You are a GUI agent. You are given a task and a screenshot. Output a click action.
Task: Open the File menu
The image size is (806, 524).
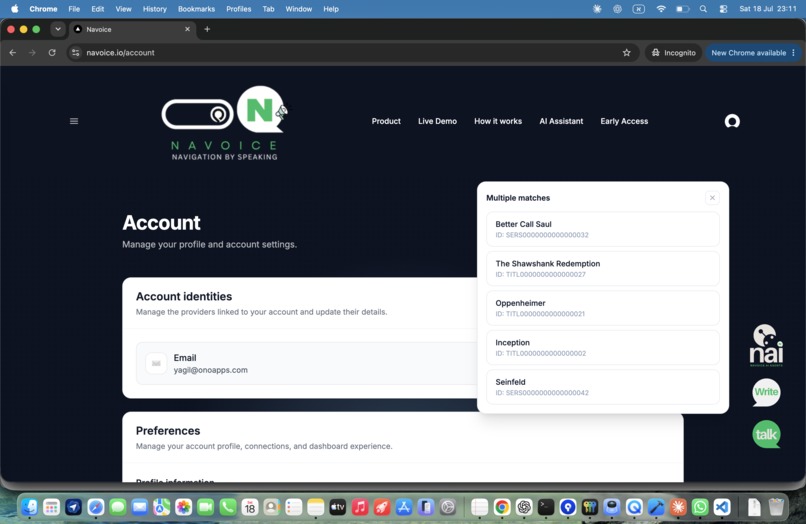pos(74,9)
